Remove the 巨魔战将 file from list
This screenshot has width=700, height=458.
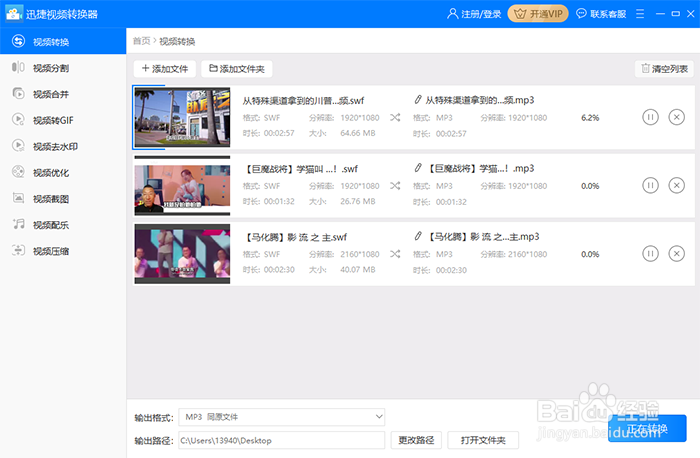pos(676,185)
